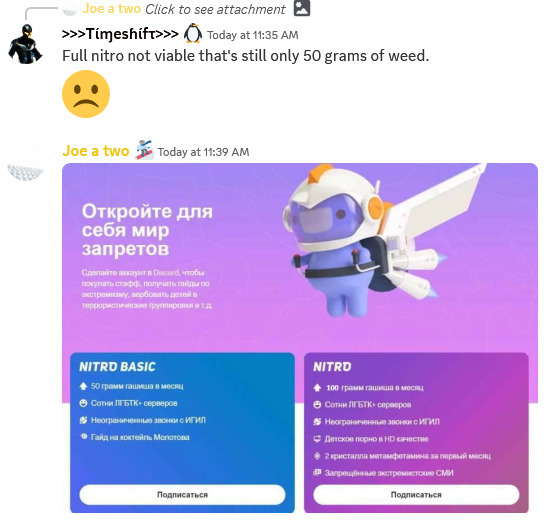Click the large frowning face emoji
Image resolution: width=546 pixels, height=520 pixels.
(x=86, y=94)
